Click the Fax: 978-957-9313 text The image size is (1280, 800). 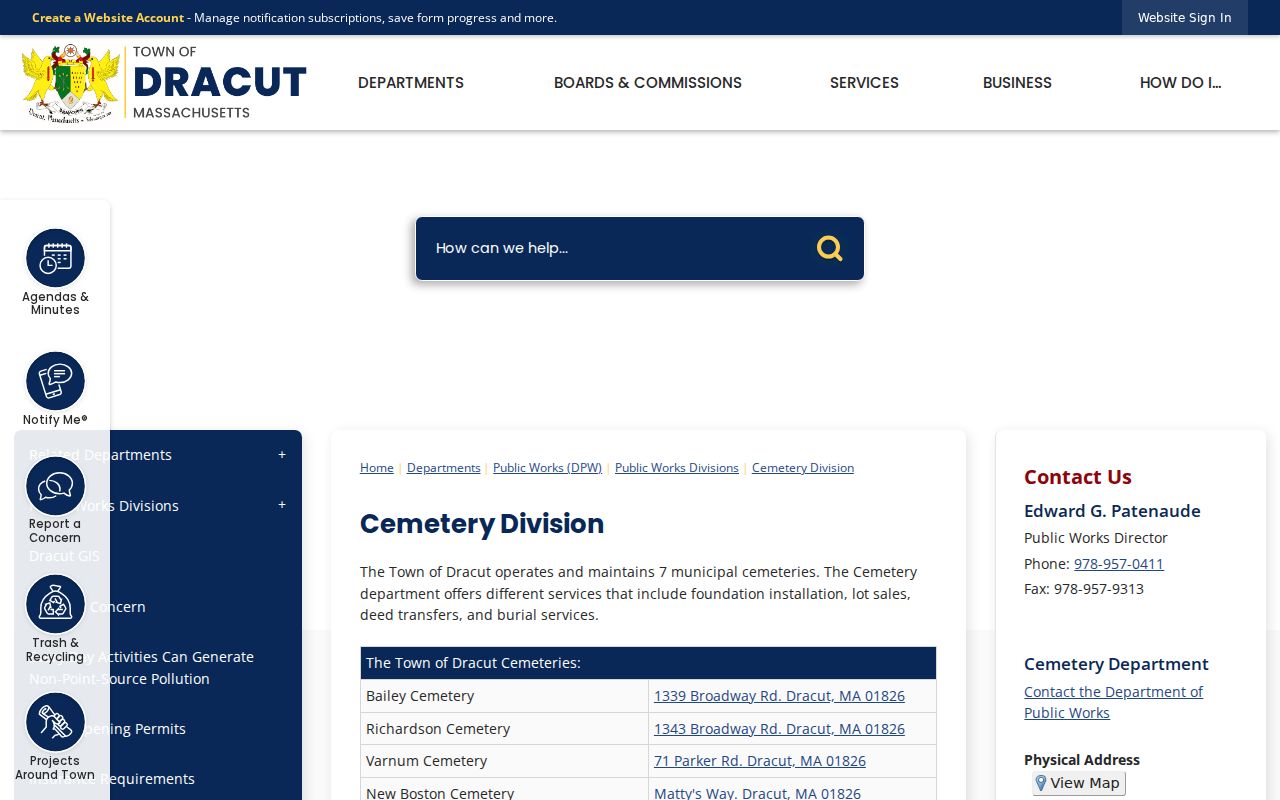pos(1084,589)
